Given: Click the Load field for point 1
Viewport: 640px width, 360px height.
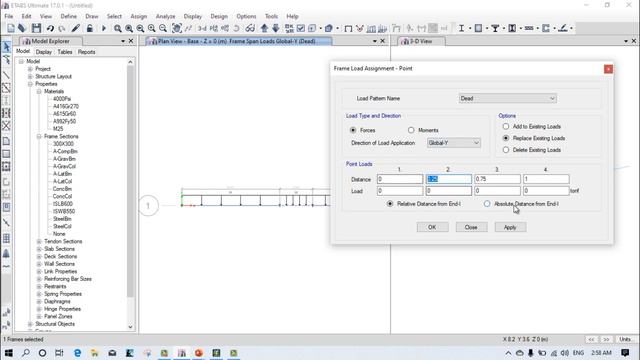Looking at the screenshot, I should pos(400,191).
